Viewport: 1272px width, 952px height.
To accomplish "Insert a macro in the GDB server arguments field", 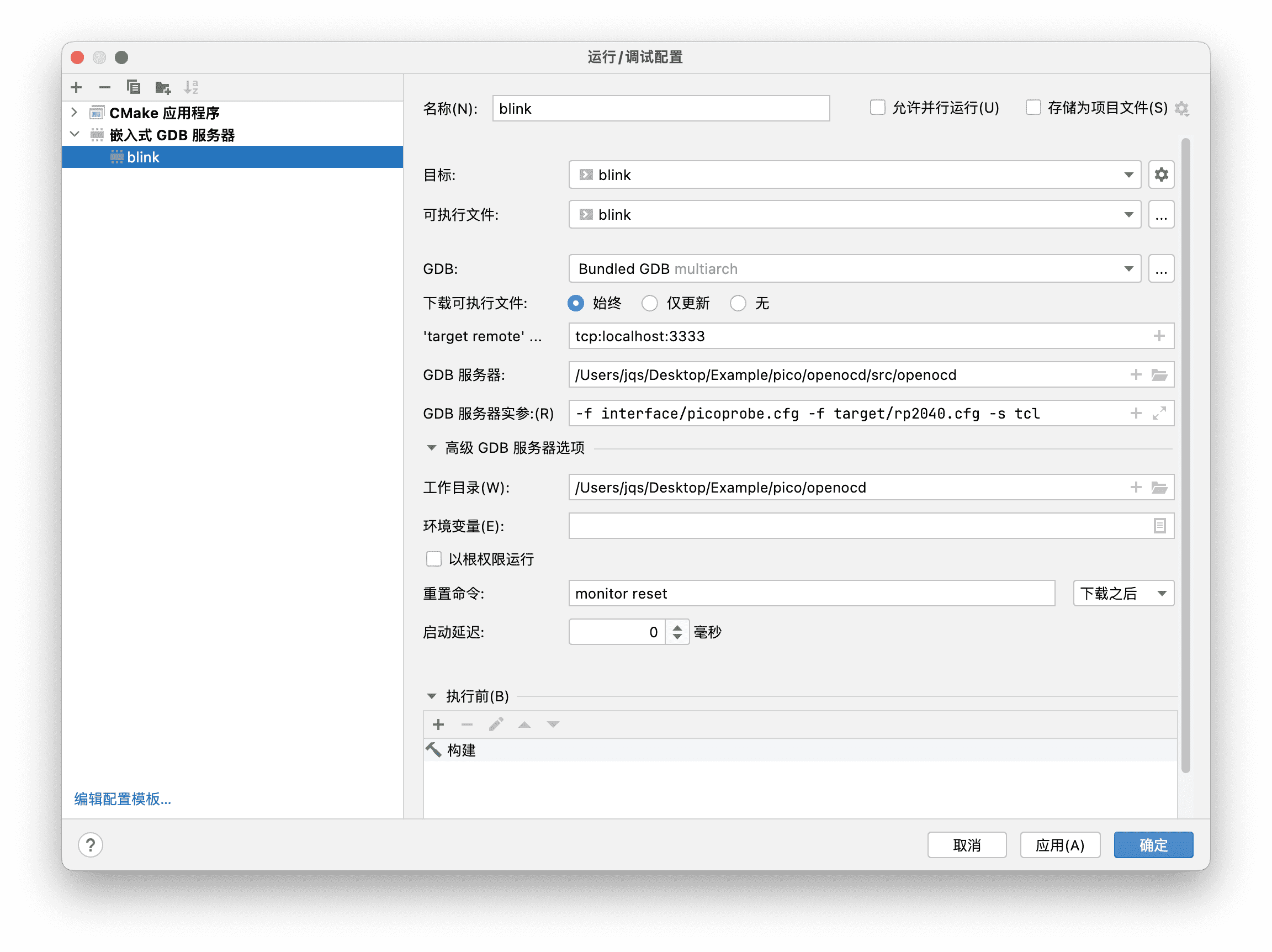I will (1136, 414).
